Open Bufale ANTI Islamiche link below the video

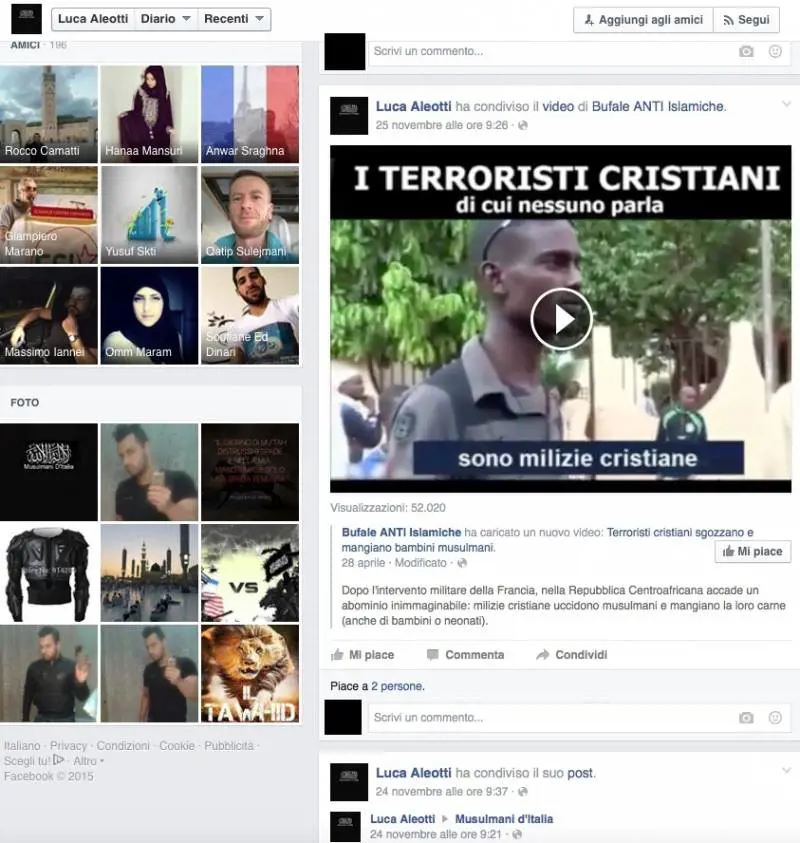click(x=401, y=532)
